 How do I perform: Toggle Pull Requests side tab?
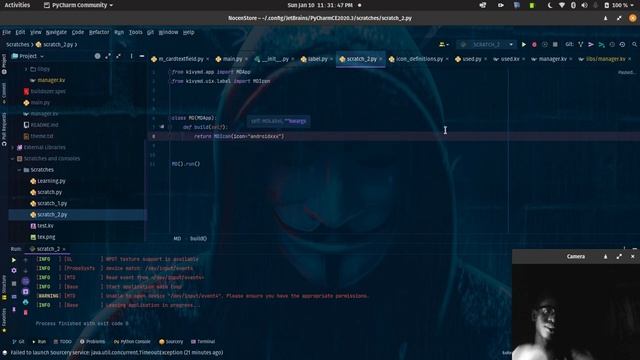coord(4,129)
